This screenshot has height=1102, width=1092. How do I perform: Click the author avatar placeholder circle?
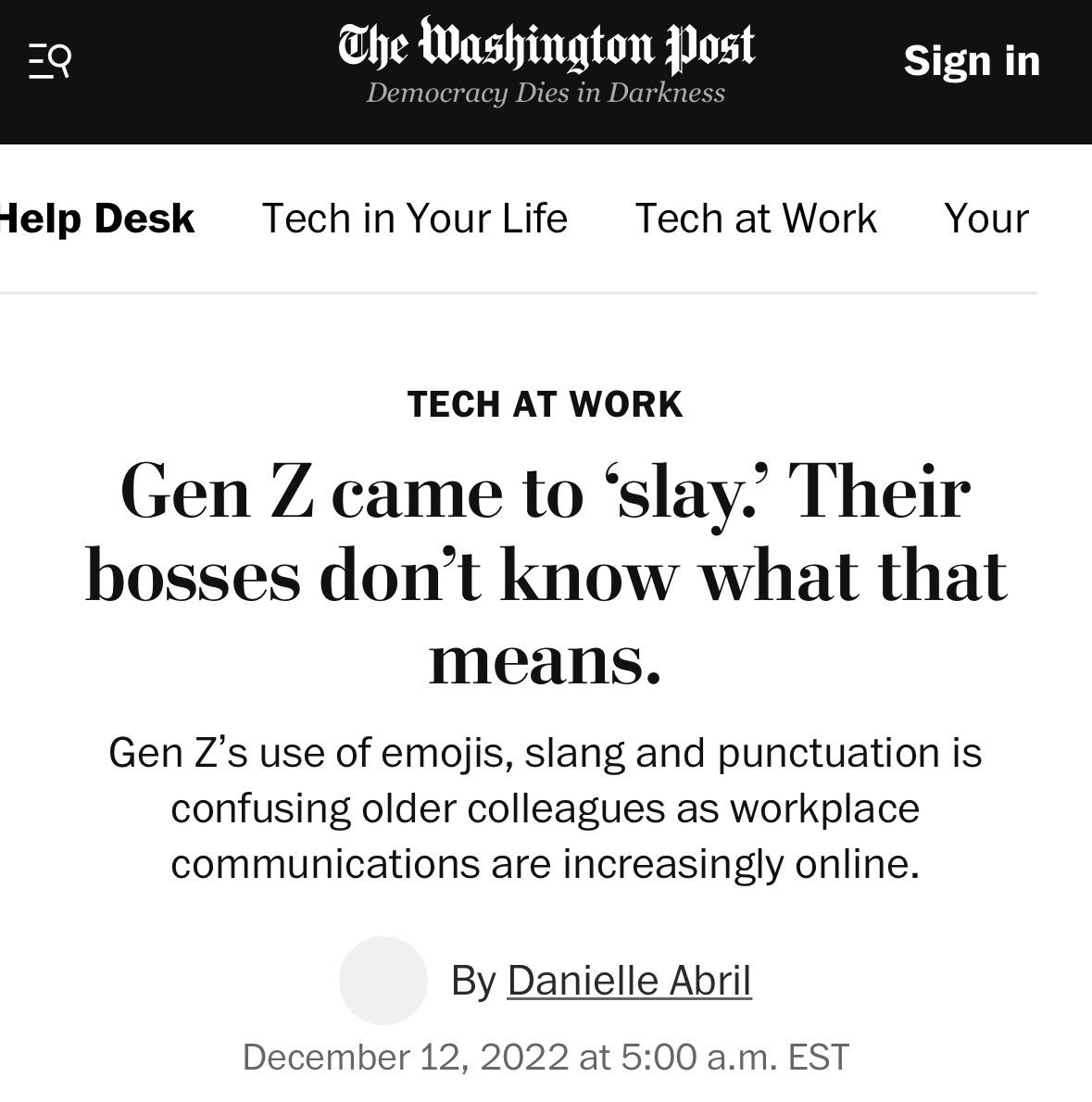(x=383, y=980)
